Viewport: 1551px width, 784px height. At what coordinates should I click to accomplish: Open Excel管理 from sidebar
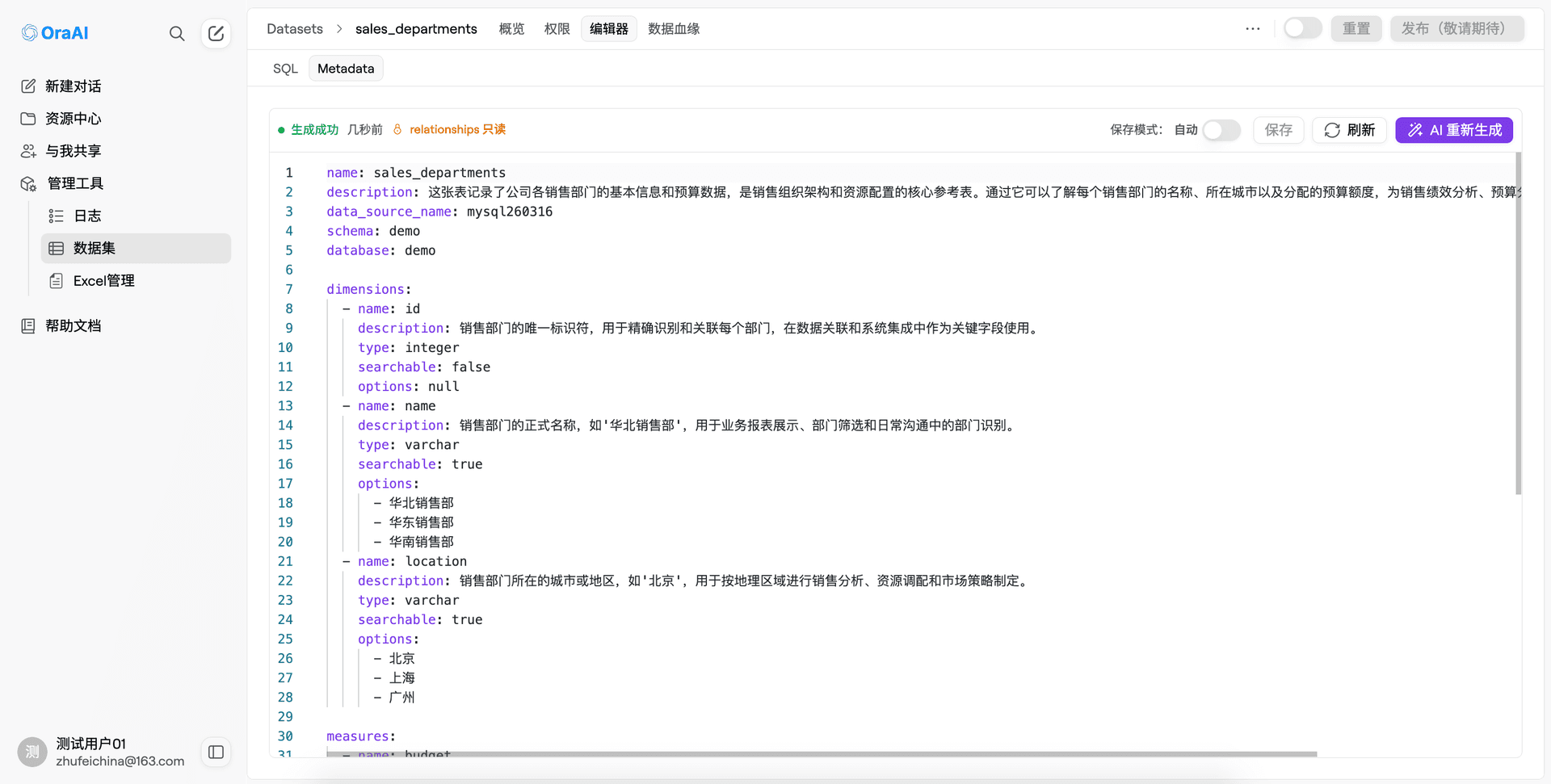pyautogui.click(x=103, y=281)
